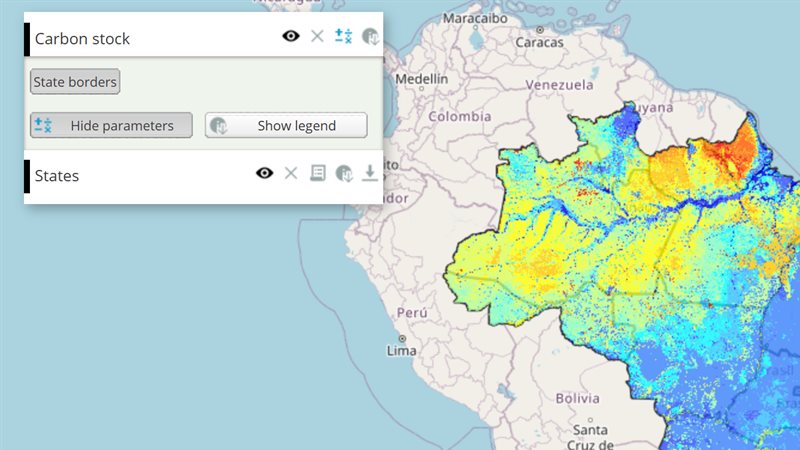Click the Caracas city marker on the map

click(x=540, y=30)
